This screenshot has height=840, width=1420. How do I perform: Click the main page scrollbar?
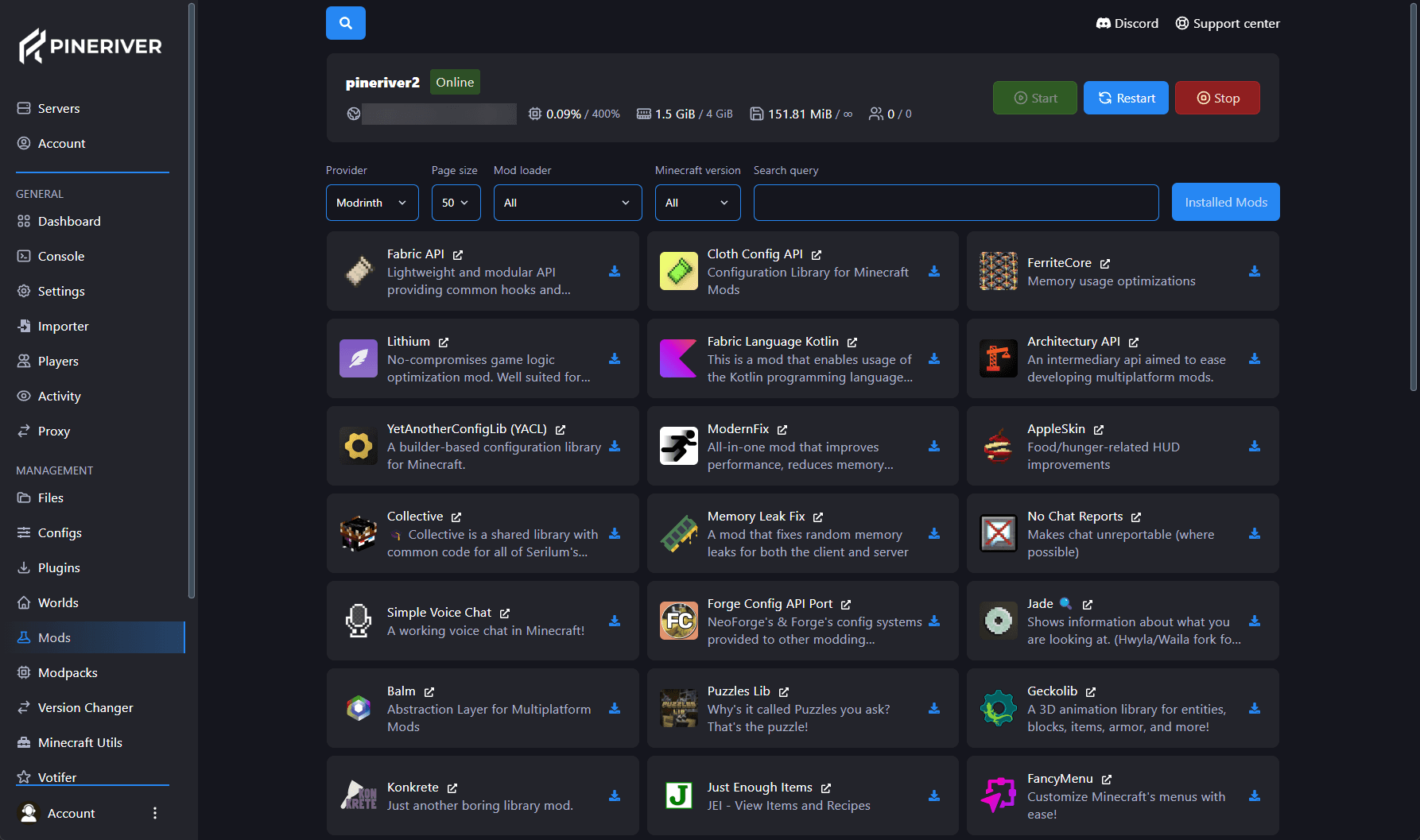click(1414, 197)
